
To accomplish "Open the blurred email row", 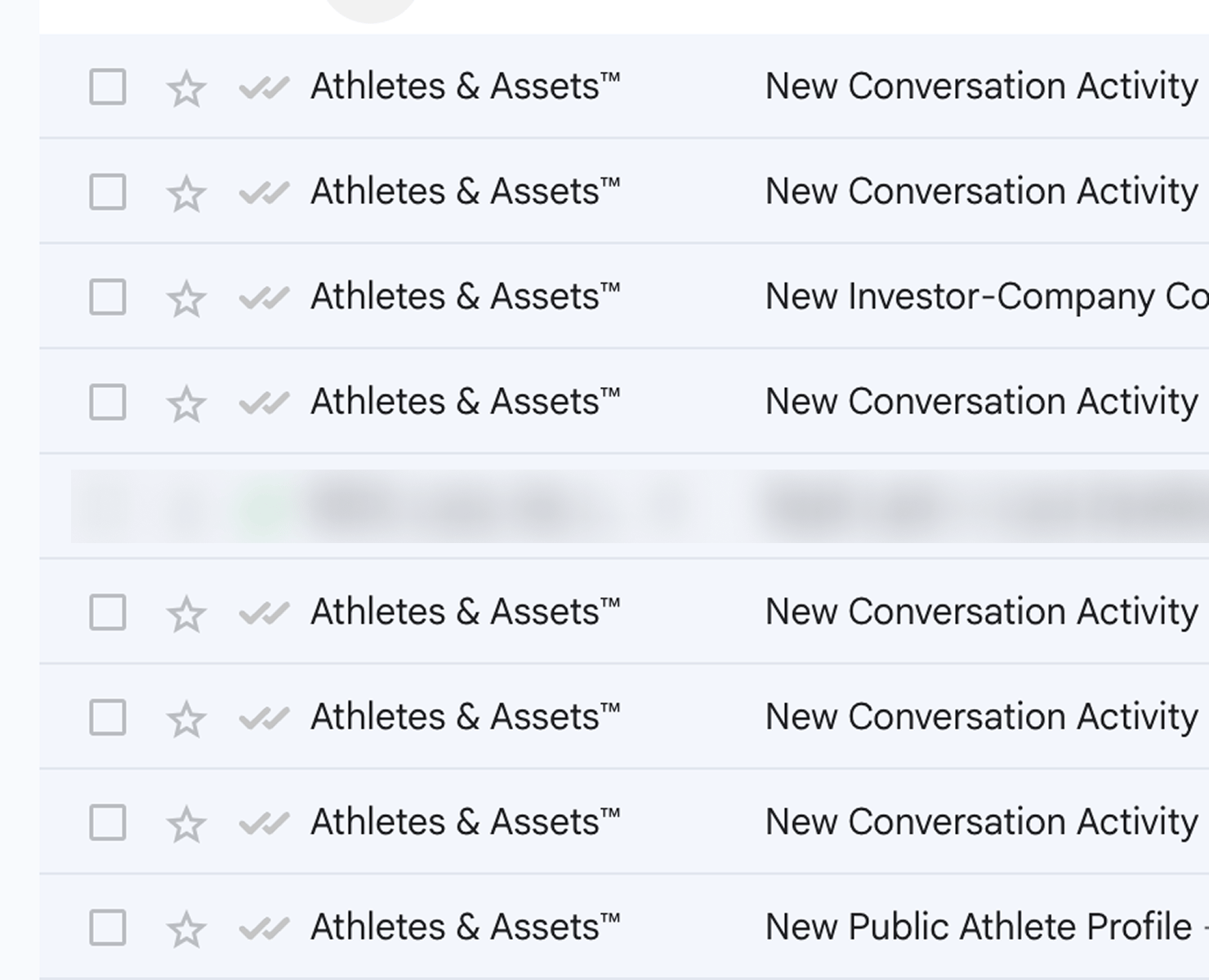I will click(637, 507).
